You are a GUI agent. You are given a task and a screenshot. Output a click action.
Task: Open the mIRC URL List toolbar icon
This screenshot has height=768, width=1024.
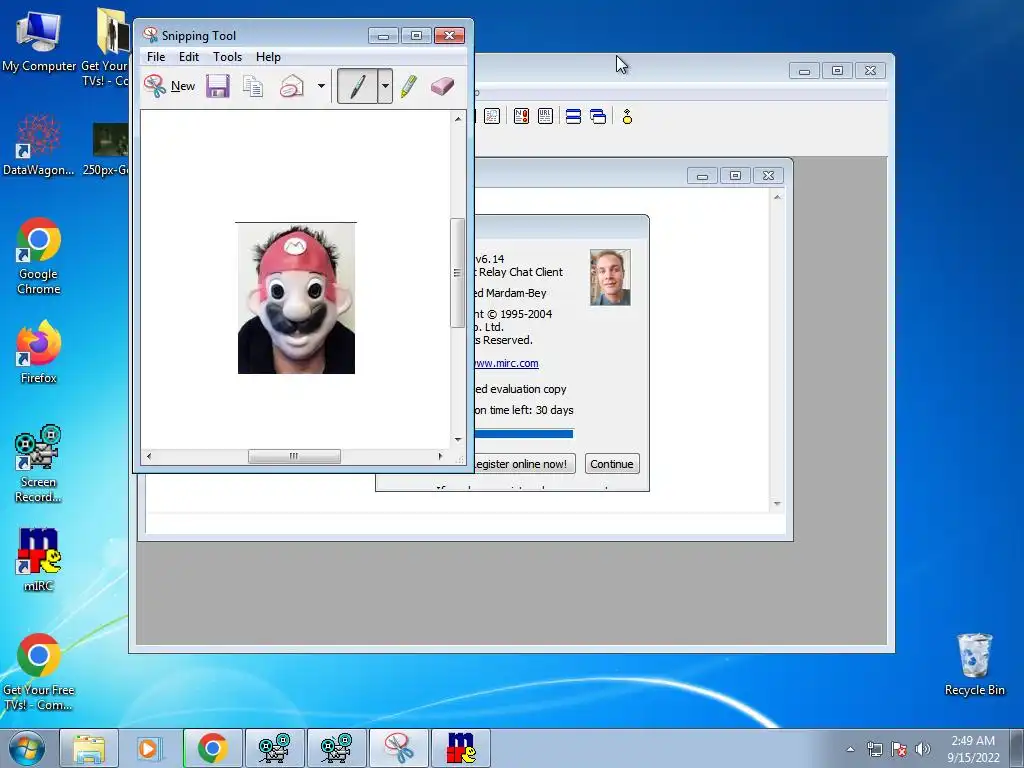click(x=545, y=116)
